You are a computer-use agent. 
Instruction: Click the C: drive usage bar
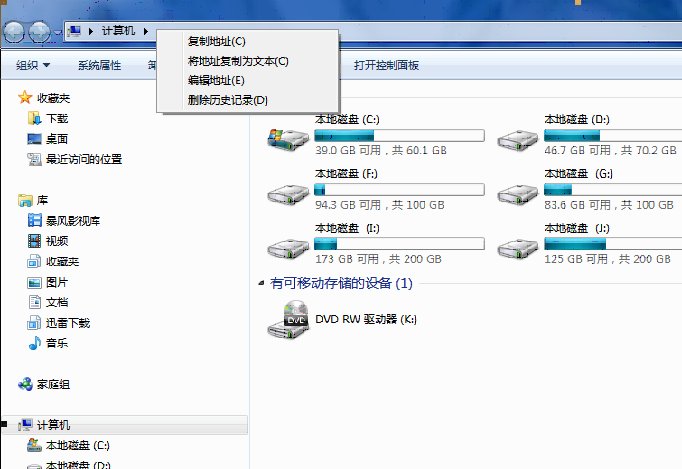click(x=399, y=135)
